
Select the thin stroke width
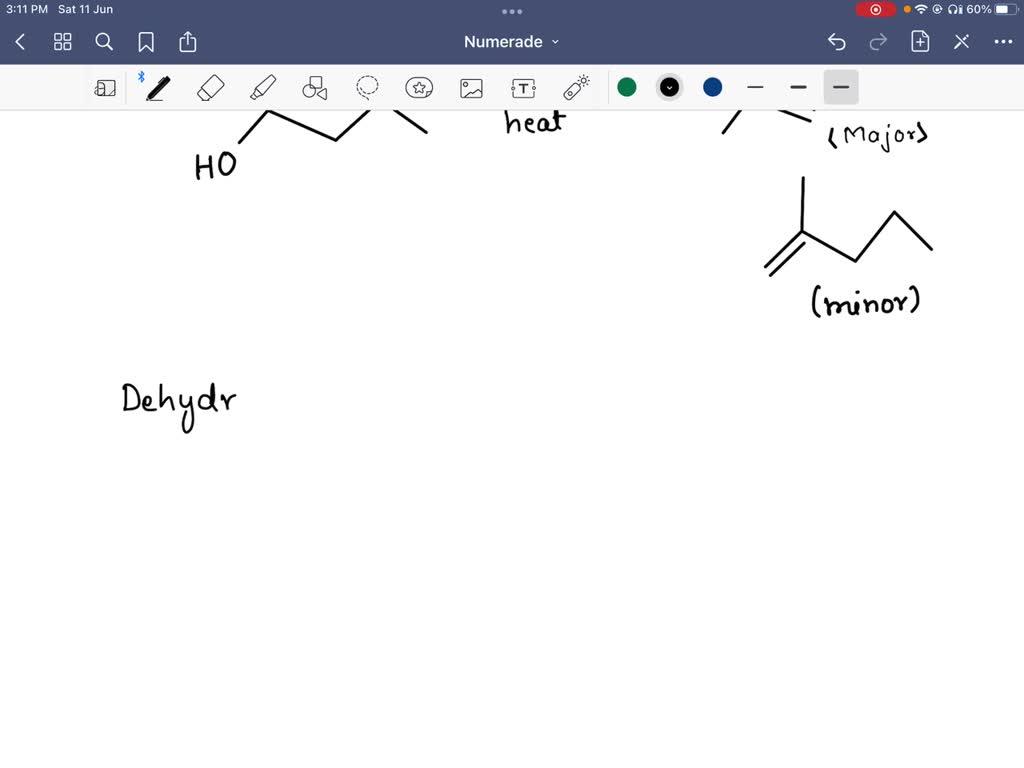(755, 88)
